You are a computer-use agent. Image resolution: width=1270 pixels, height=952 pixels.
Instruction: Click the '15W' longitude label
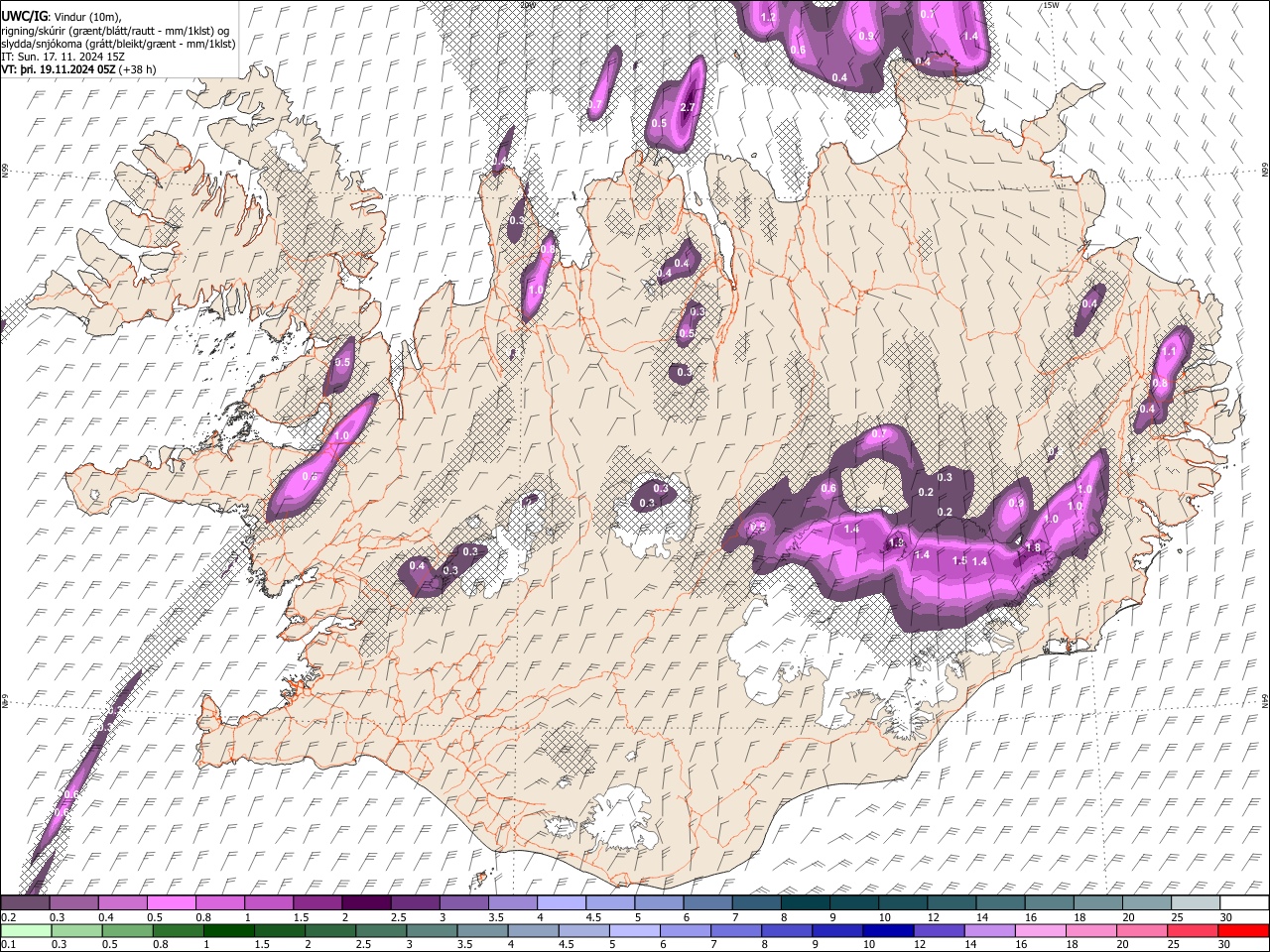1051,5
